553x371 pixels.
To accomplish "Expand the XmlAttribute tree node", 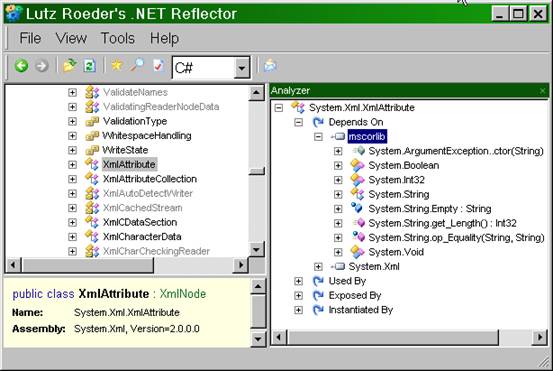I will 72,165.
